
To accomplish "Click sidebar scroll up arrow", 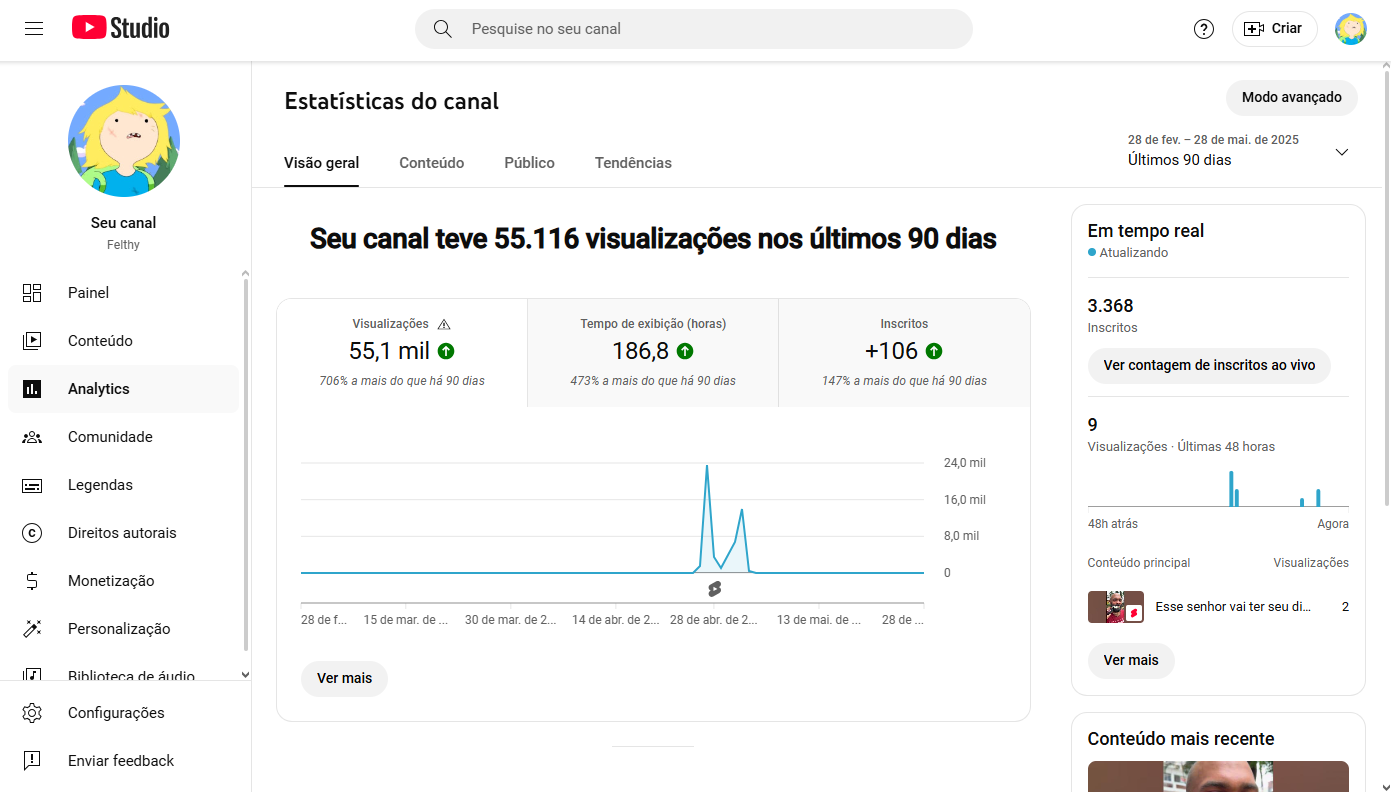I will tap(246, 273).
